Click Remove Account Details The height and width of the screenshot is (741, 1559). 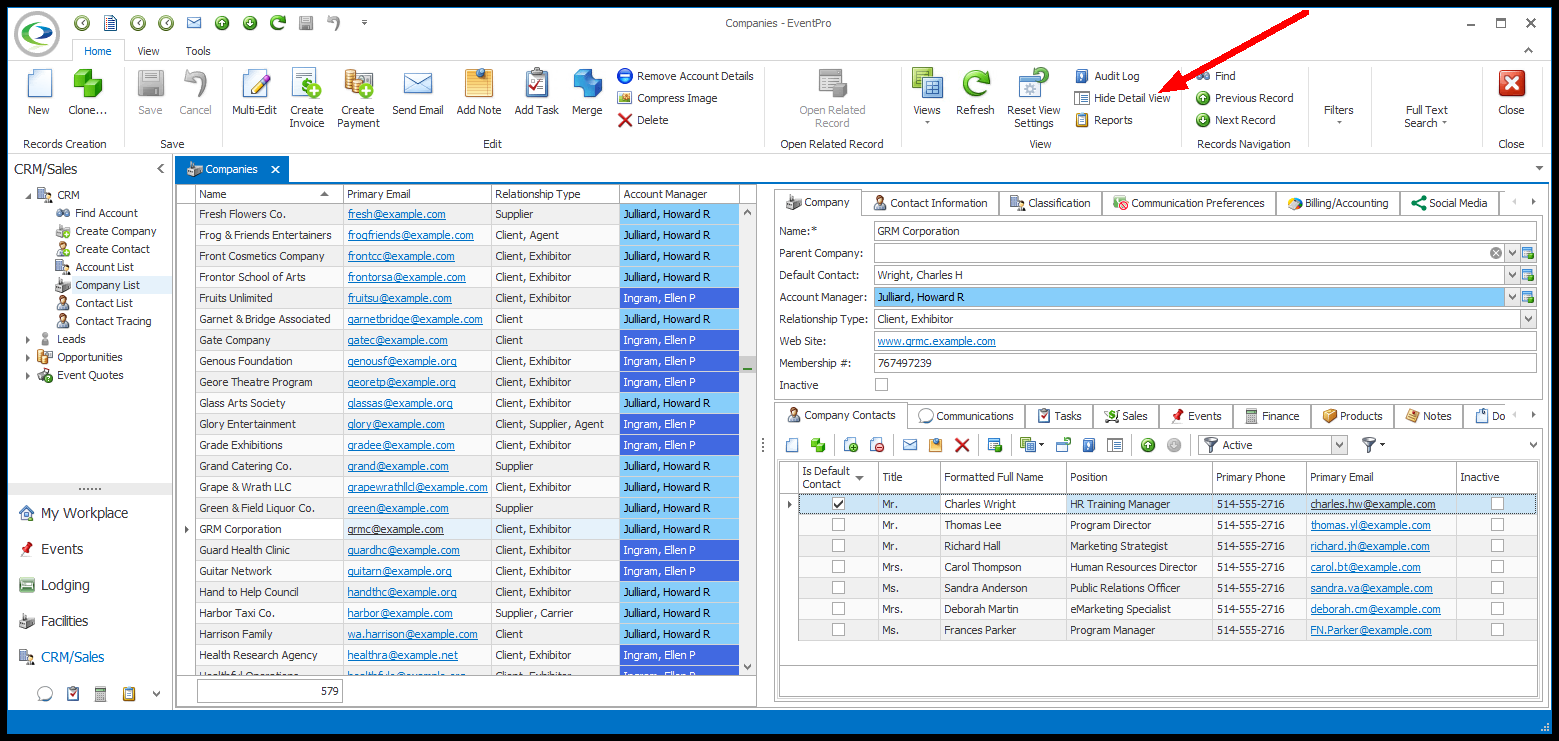685,76
